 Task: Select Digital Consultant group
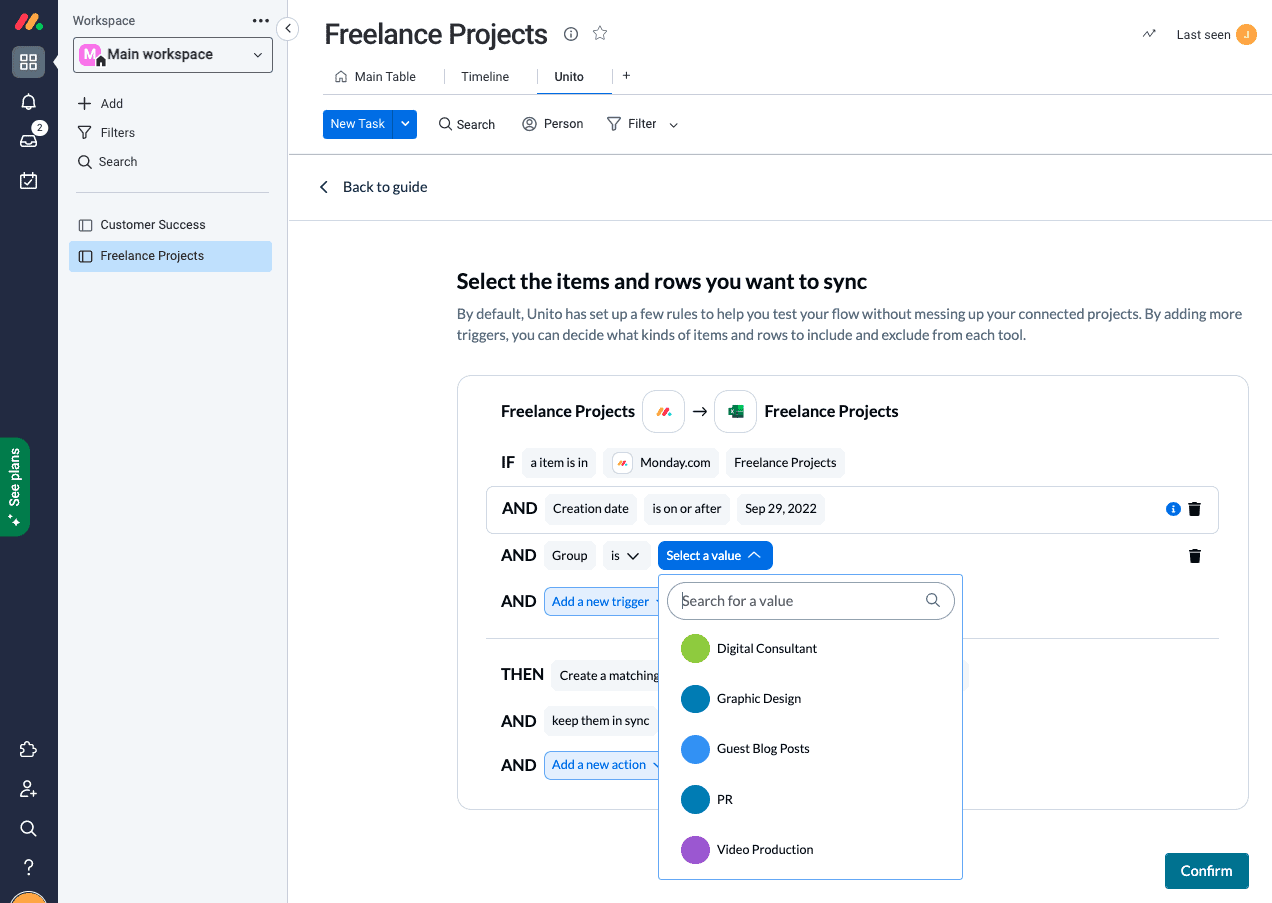point(810,649)
